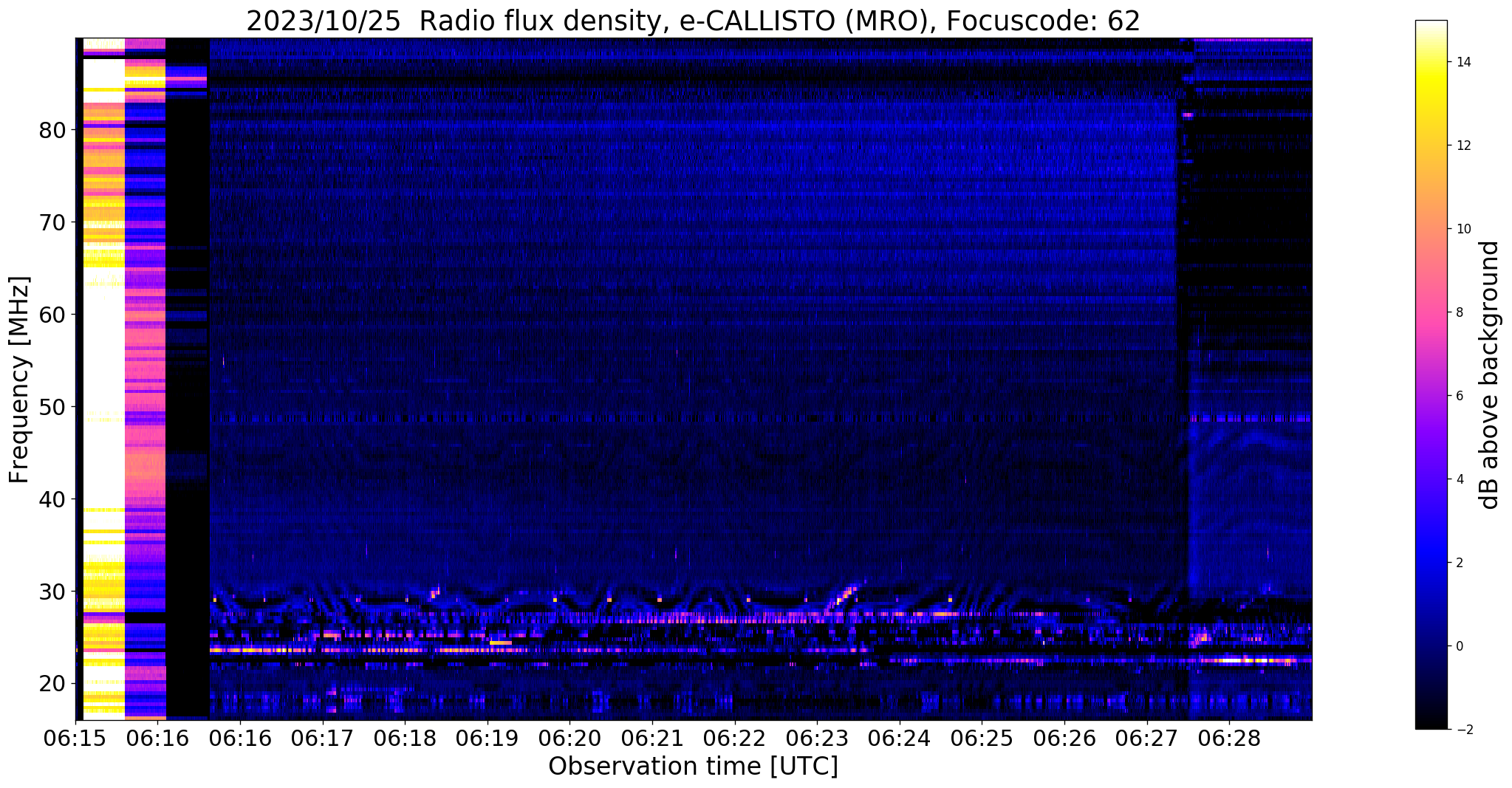Click the 60 MHz frequency tick label
Screen dimensions: 1512x788
point(52,315)
